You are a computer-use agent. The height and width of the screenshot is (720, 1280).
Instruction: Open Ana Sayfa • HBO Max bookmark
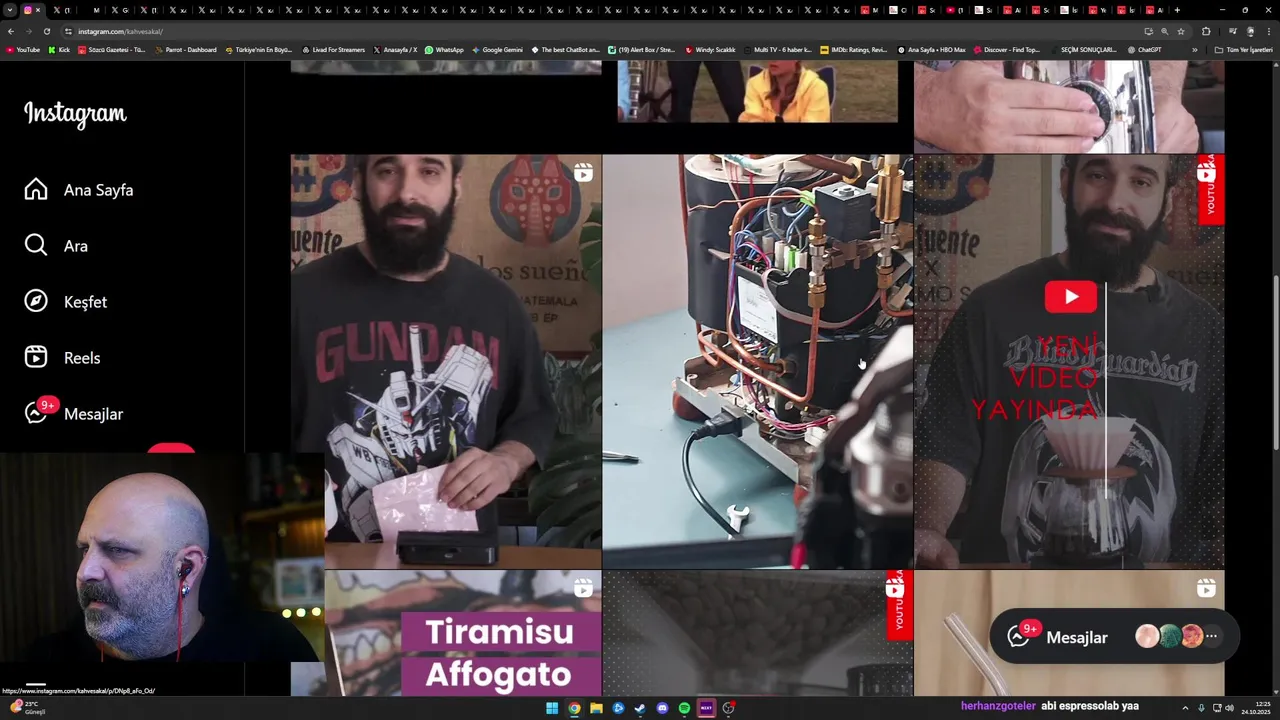[x=931, y=50]
